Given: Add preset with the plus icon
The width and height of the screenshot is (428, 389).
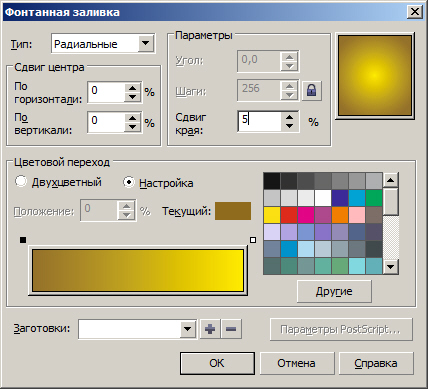Looking at the screenshot, I should tap(210, 329).
